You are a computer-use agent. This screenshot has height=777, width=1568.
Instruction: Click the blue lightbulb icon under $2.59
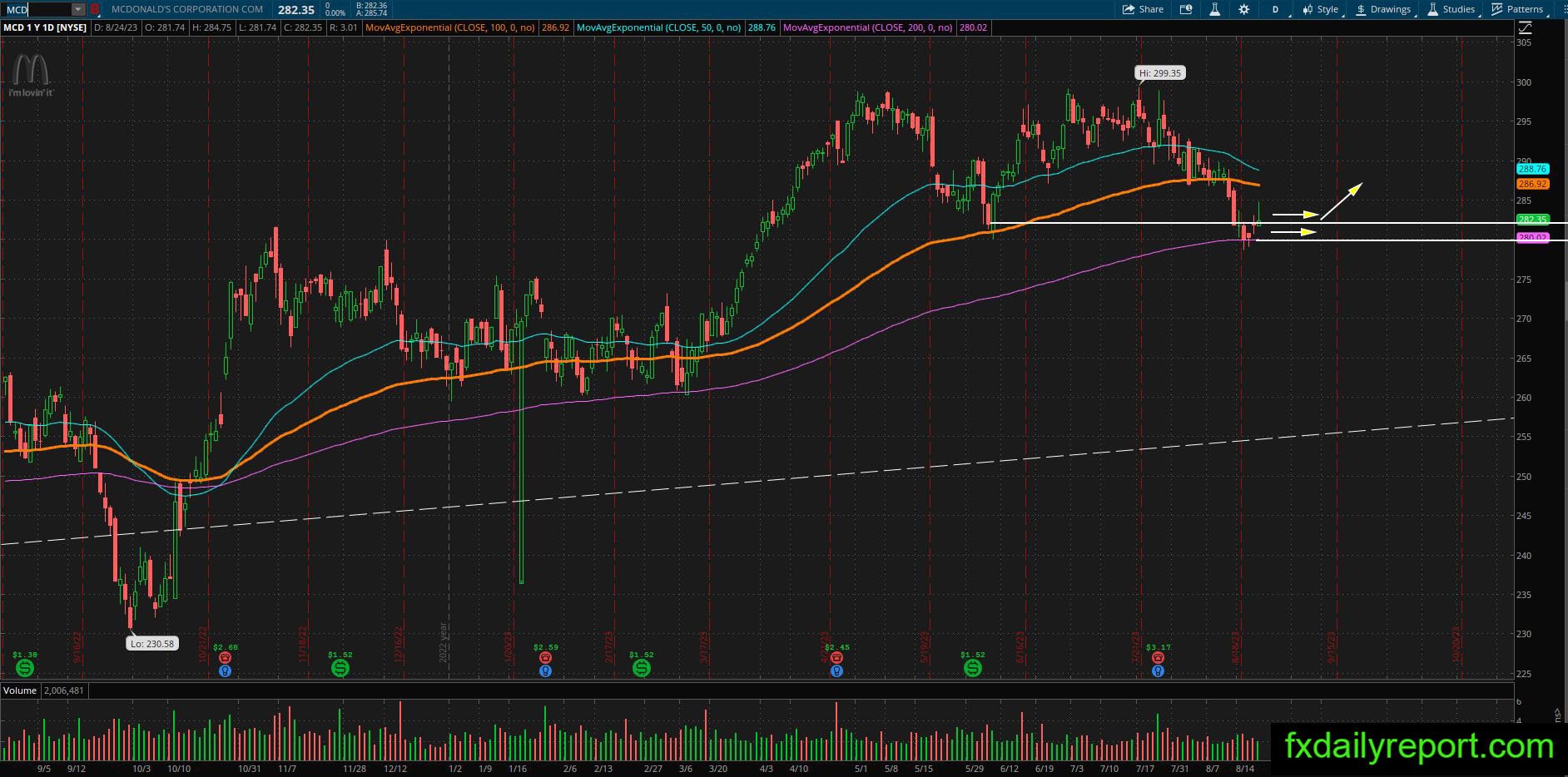(545, 671)
